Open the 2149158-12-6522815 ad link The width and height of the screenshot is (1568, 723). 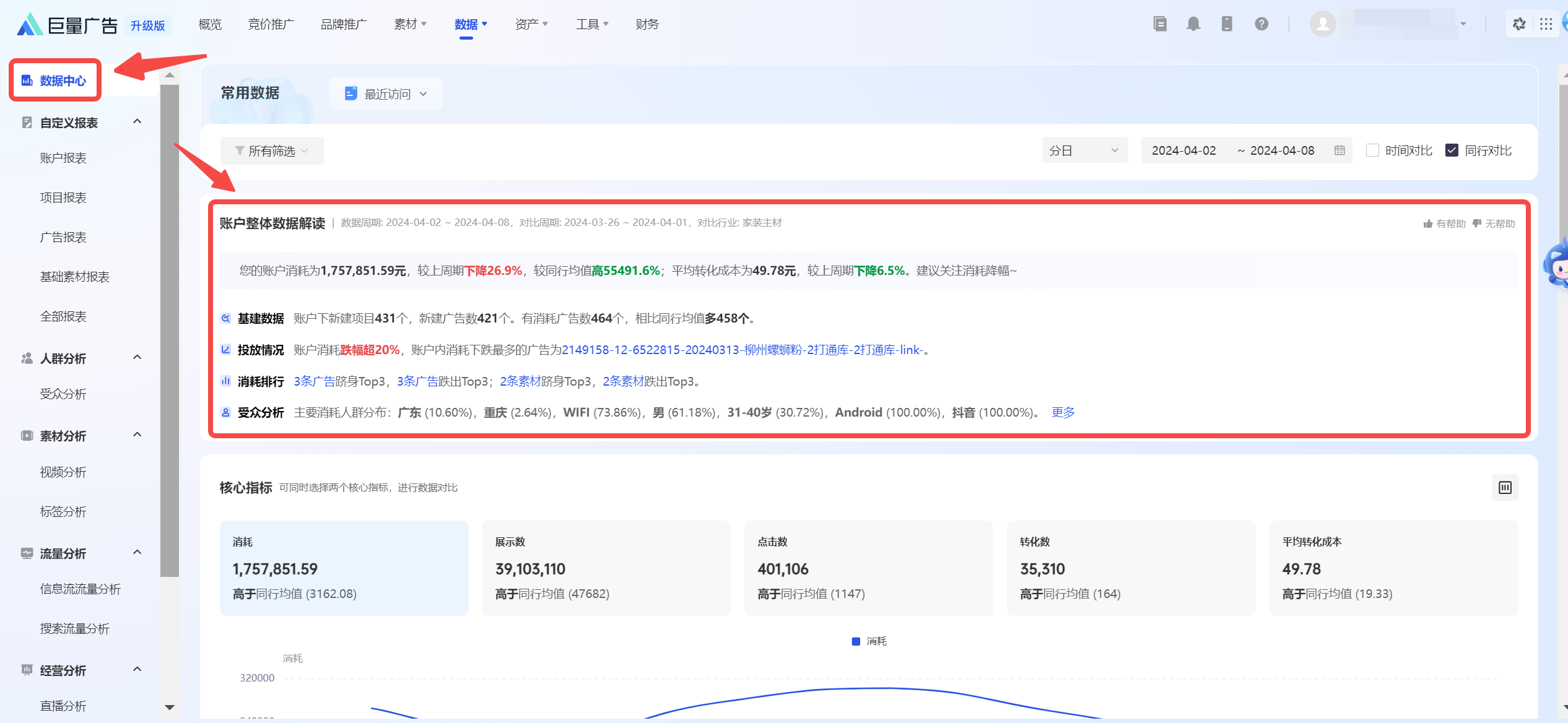point(742,350)
